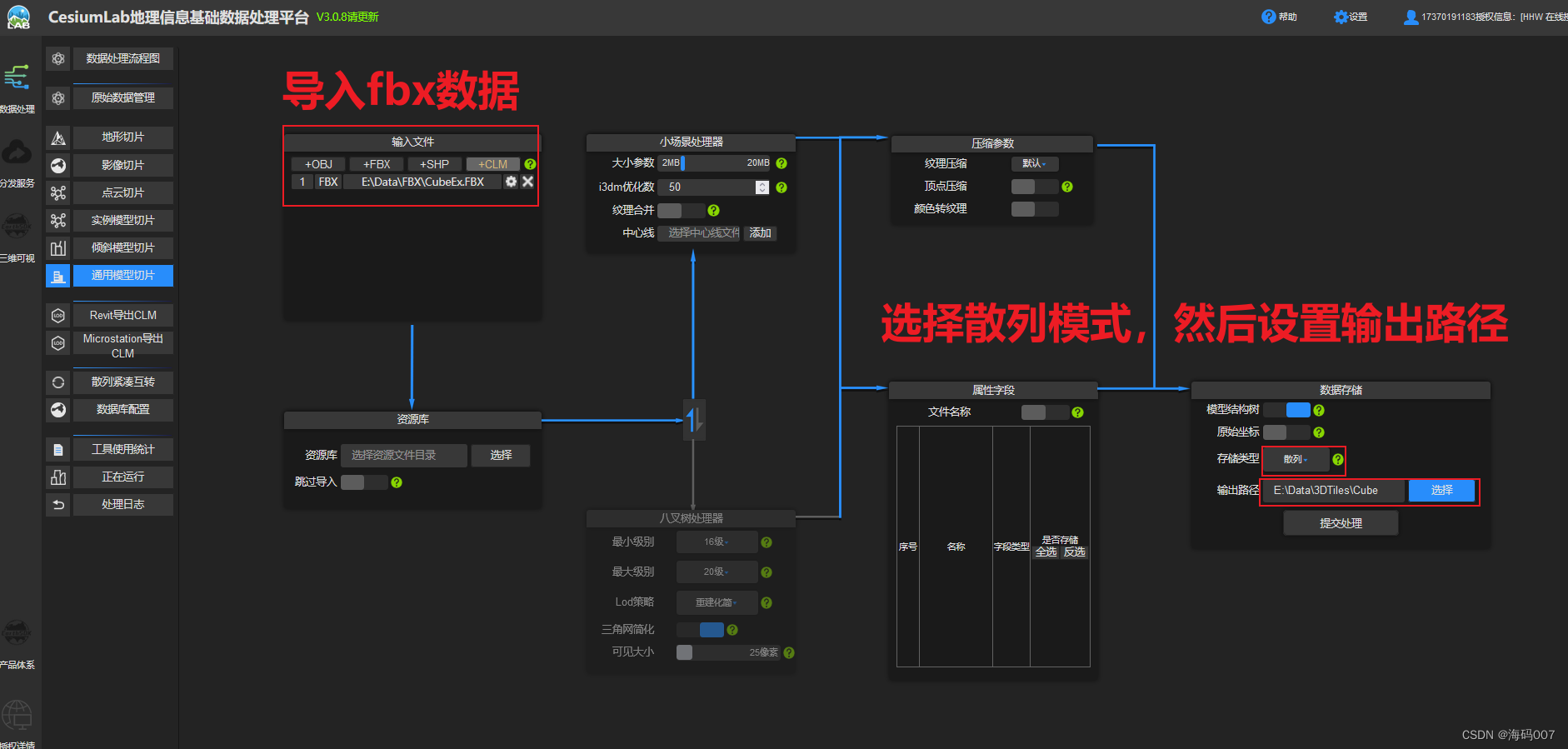Click the chart icon beside 正在运行

[x=58, y=477]
